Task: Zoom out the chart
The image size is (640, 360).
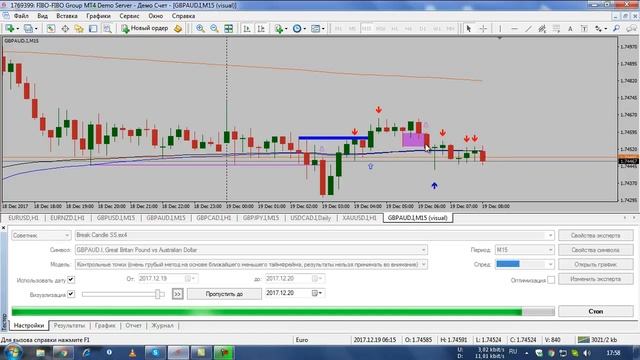Action: [214, 29]
